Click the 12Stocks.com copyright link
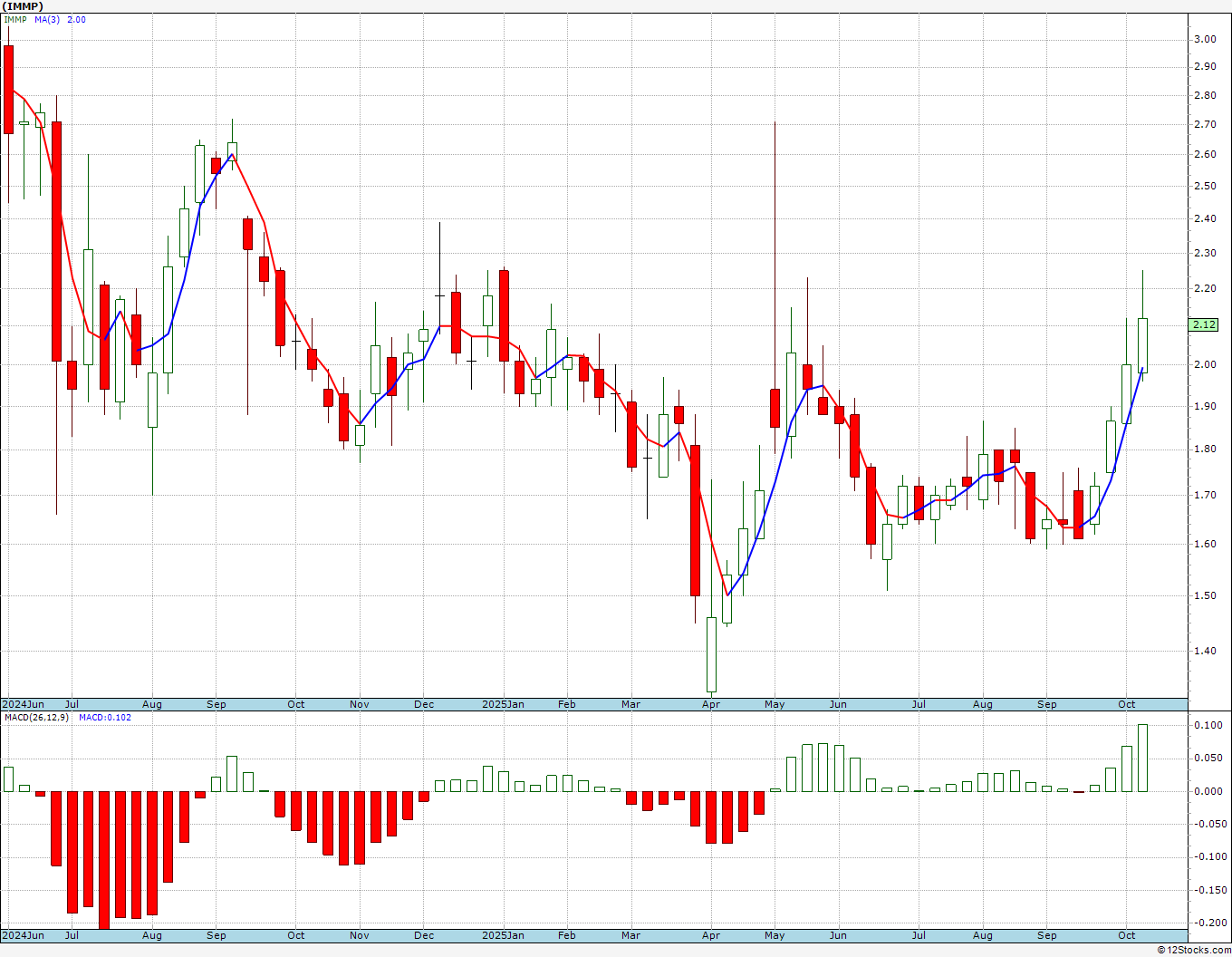Viewport: 1232px width, 957px height. pyautogui.click(x=1194, y=950)
